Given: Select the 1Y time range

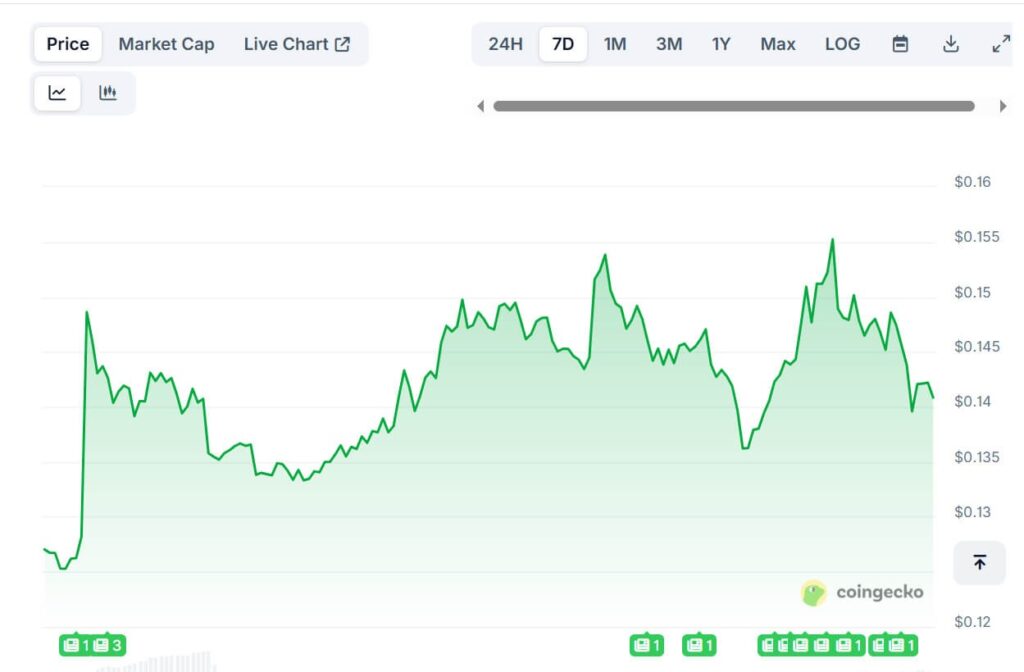Looking at the screenshot, I should click(x=721, y=44).
